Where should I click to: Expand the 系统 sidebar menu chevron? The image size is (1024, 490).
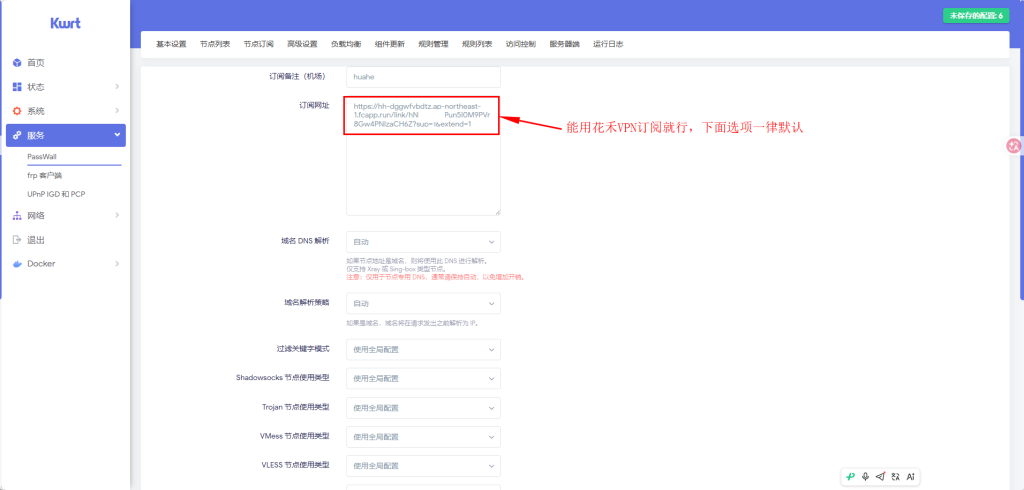117,111
